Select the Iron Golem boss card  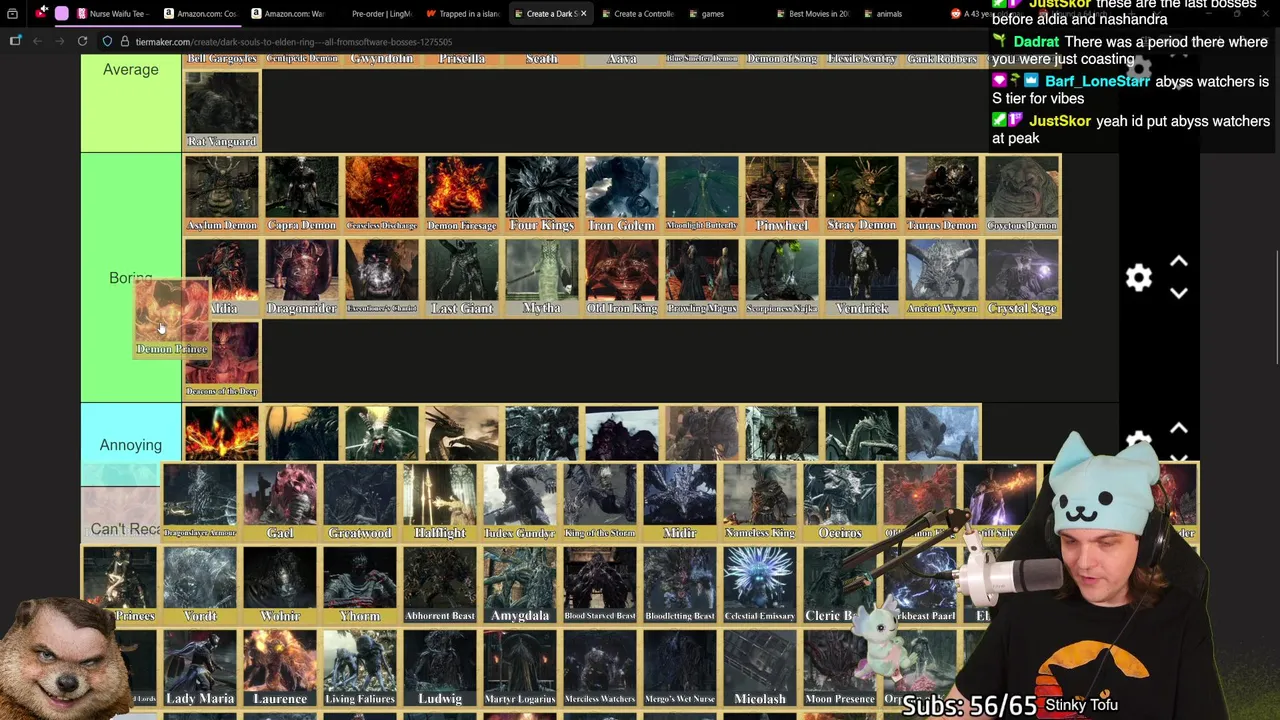point(621,194)
